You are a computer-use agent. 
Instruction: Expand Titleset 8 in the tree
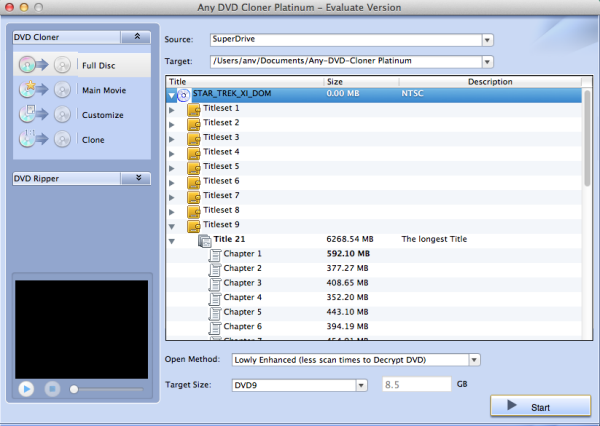(x=172, y=212)
